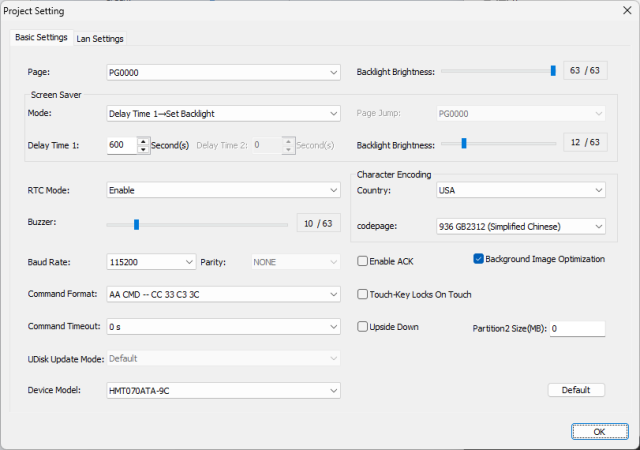Enable the Upside Down checkbox
Screen dimensions: 640x450
364,327
